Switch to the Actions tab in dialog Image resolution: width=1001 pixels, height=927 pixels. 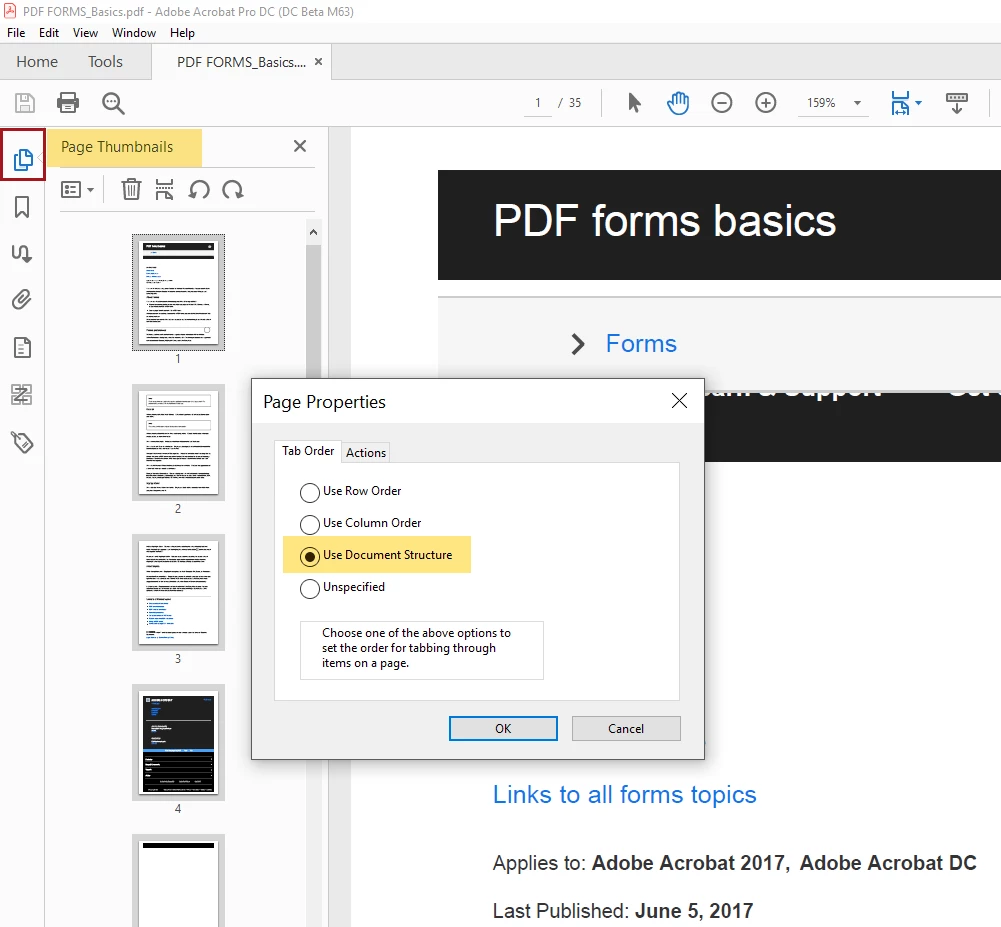coord(366,452)
